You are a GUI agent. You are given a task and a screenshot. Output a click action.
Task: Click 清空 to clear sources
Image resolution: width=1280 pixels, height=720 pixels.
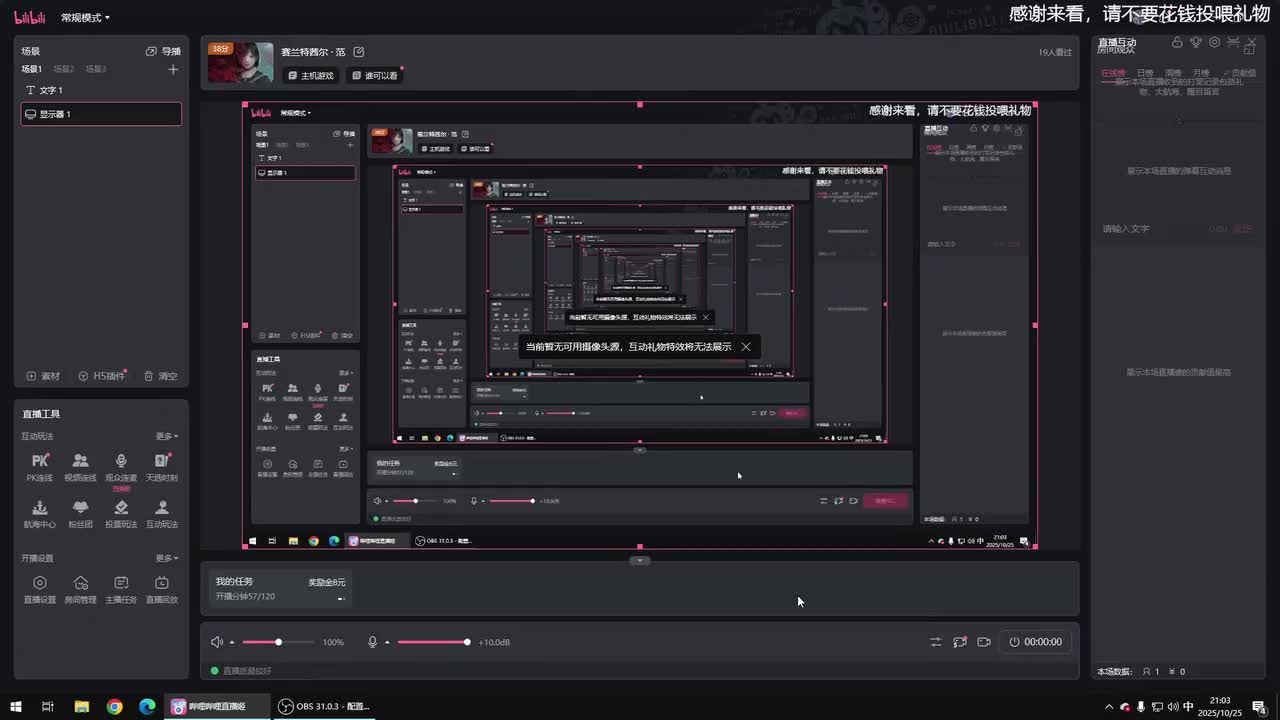(x=160, y=376)
